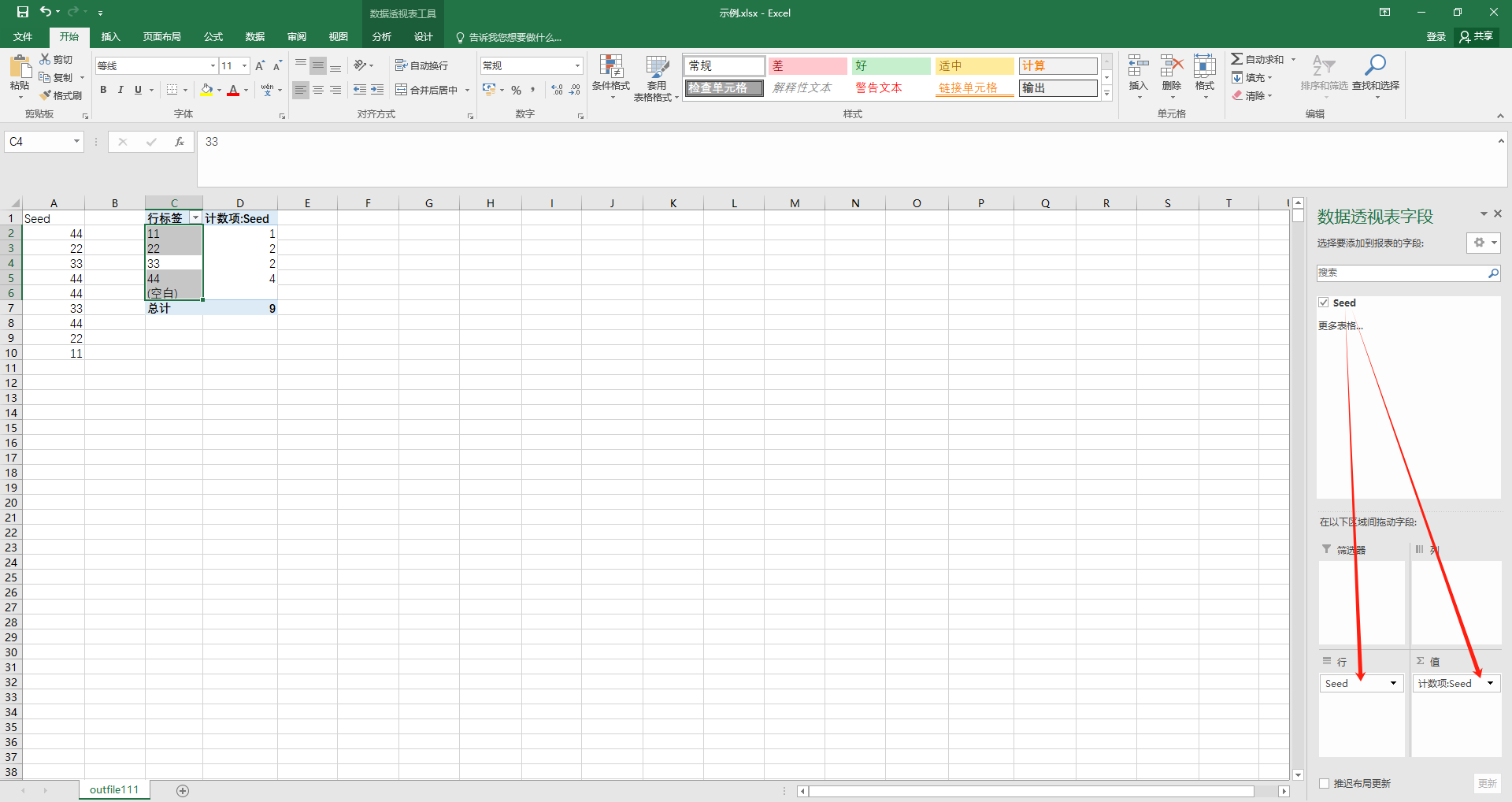This screenshot has height=802, width=1512.
Task: Open Find & Select (查找和选择)
Action: pyautogui.click(x=1376, y=76)
